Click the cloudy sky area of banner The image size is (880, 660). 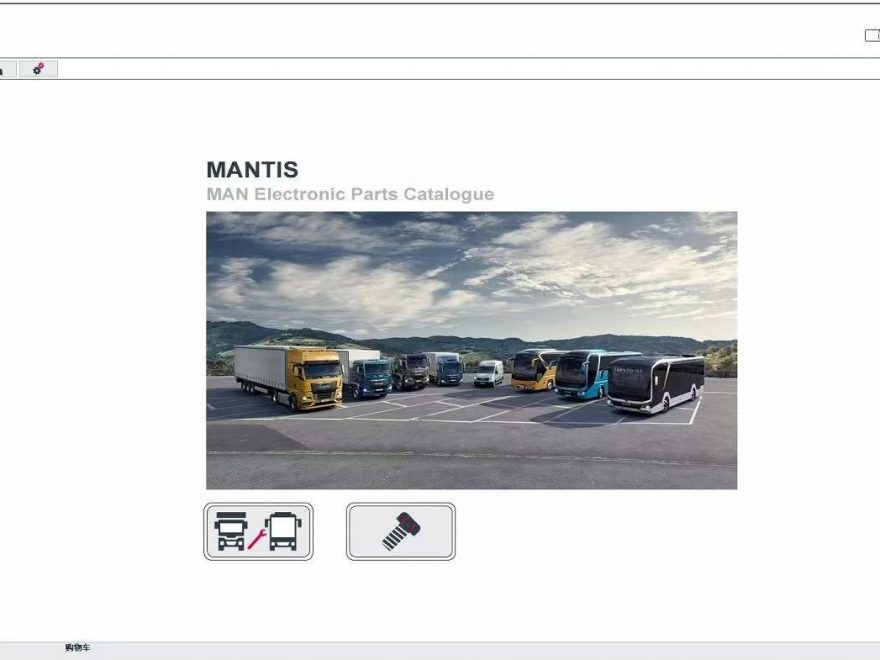(x=471, y=269)
